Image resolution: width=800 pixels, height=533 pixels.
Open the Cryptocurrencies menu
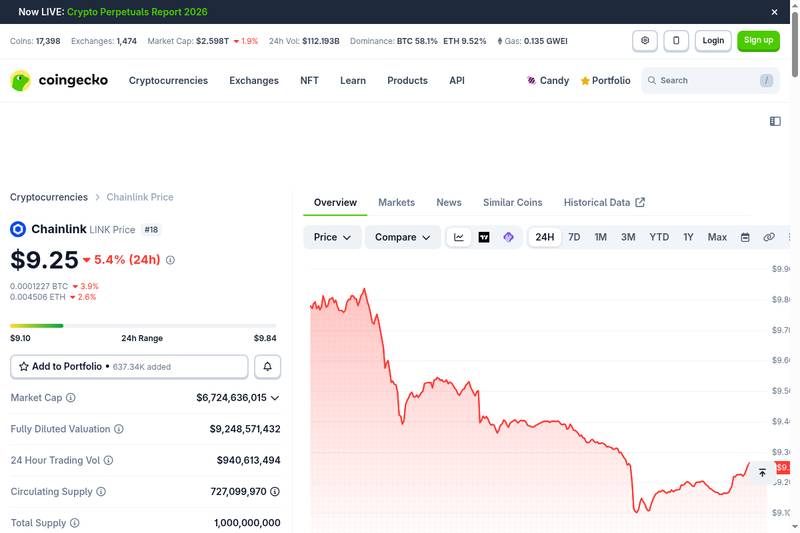click(168, 81)
